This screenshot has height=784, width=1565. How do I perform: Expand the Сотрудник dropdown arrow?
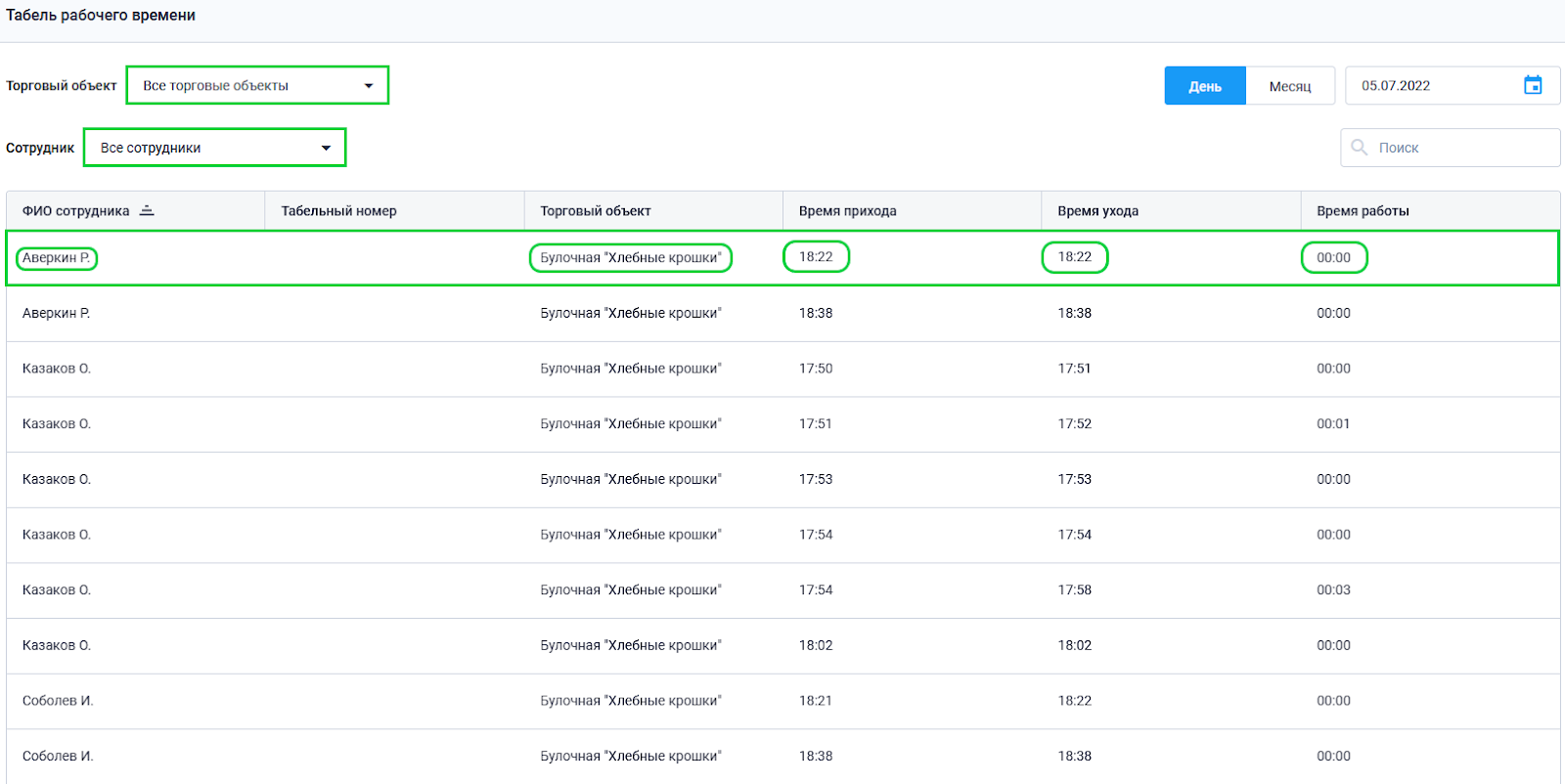pos(326,149)
